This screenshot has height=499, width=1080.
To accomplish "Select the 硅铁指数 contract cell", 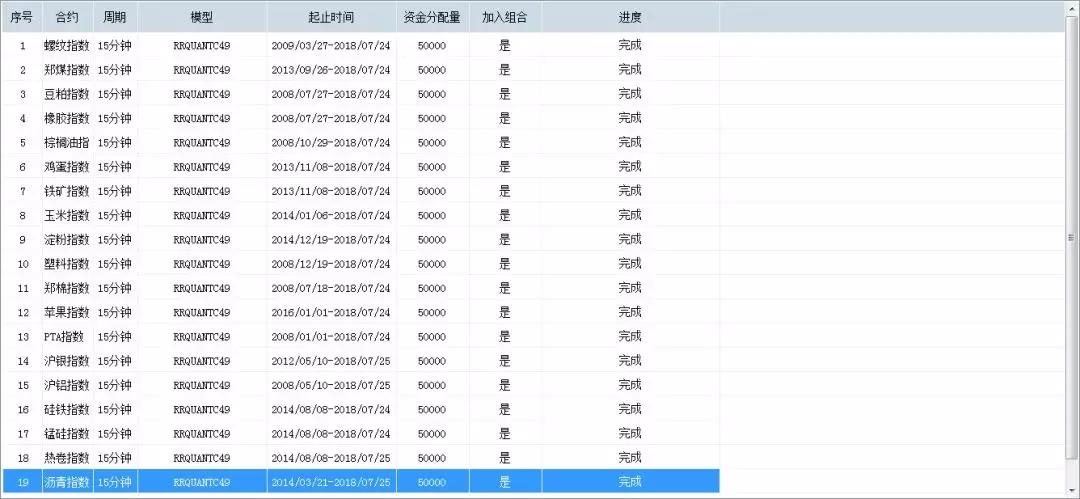I will (68, 409).
